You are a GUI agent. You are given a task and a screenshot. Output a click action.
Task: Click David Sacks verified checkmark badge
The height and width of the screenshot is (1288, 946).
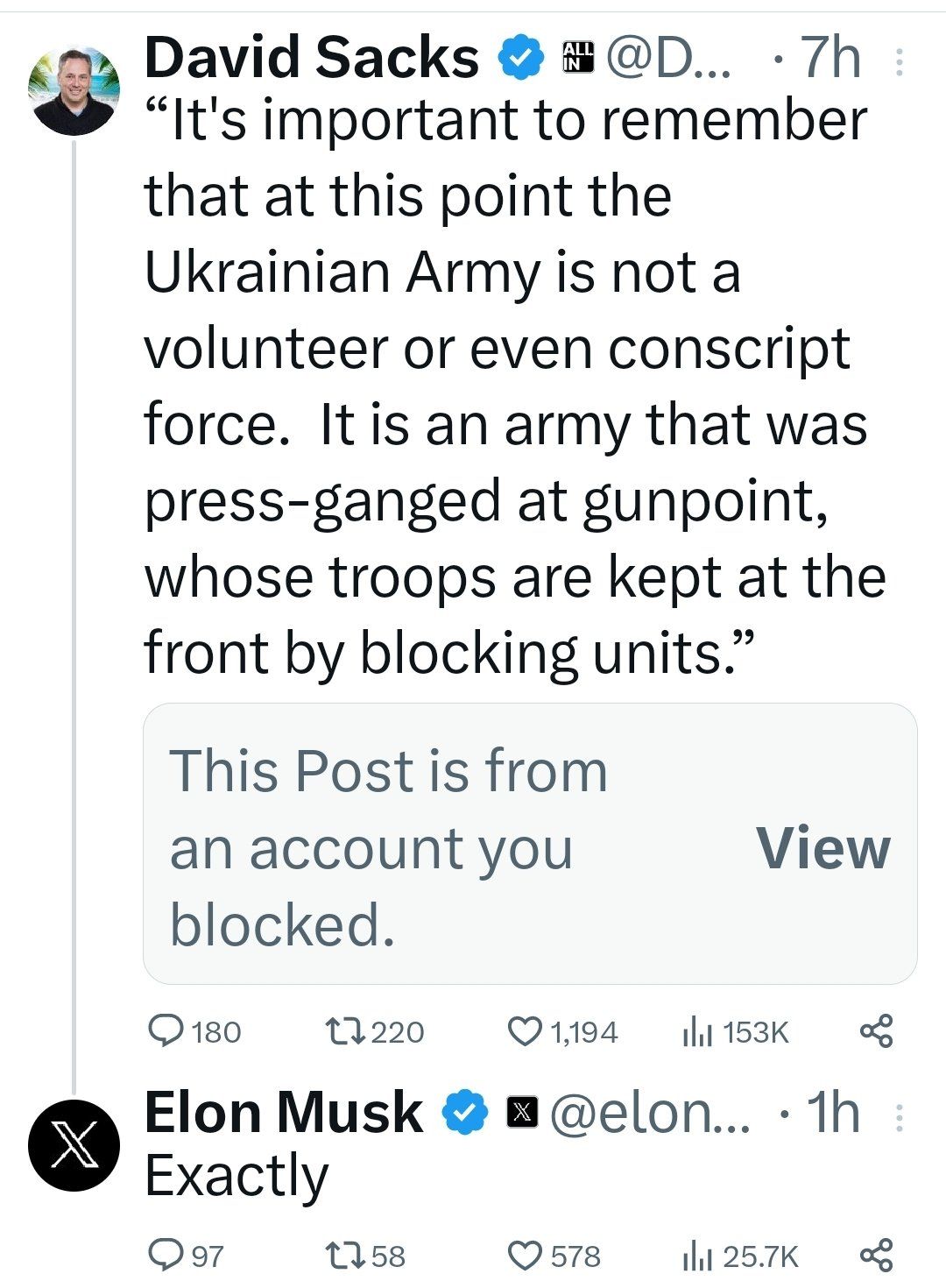tap(520, 58)
